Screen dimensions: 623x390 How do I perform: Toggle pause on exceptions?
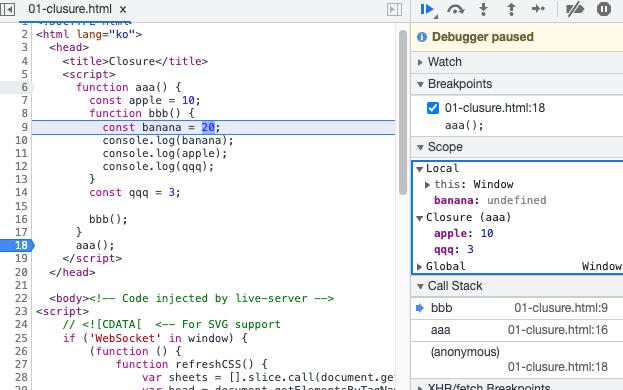(x=604, y=9)
